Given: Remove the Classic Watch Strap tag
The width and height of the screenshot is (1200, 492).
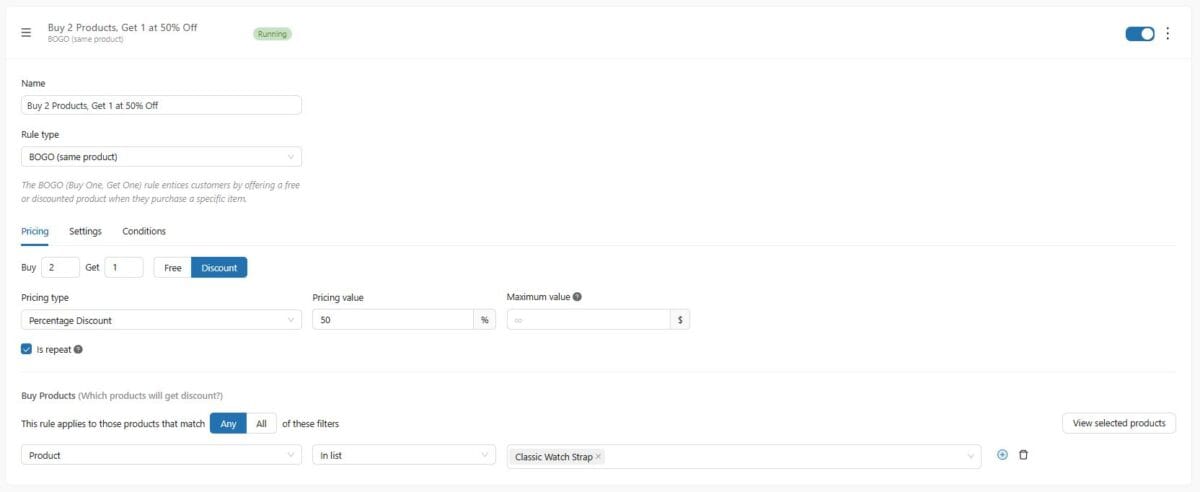Looking at the screenshot, I should (x=598, y=457).
